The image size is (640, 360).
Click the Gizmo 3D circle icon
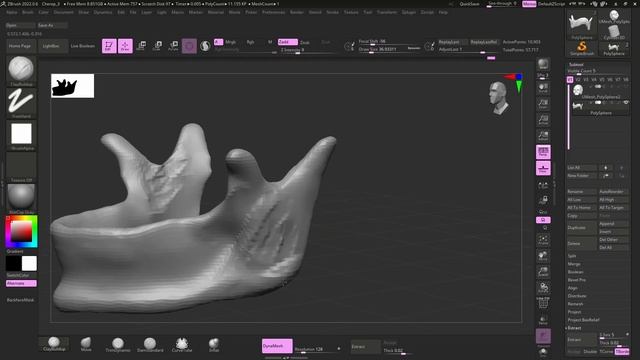click(x=189, y=46)
